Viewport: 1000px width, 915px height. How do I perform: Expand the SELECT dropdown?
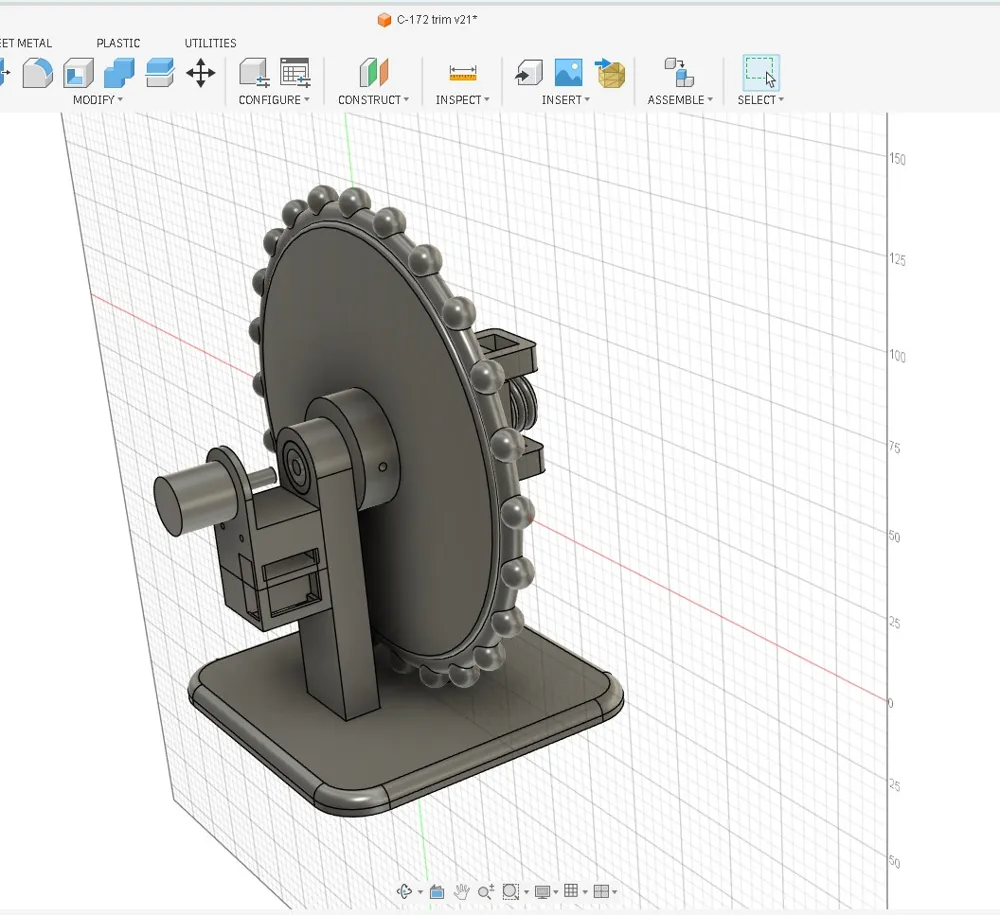[x=760, y=100]
